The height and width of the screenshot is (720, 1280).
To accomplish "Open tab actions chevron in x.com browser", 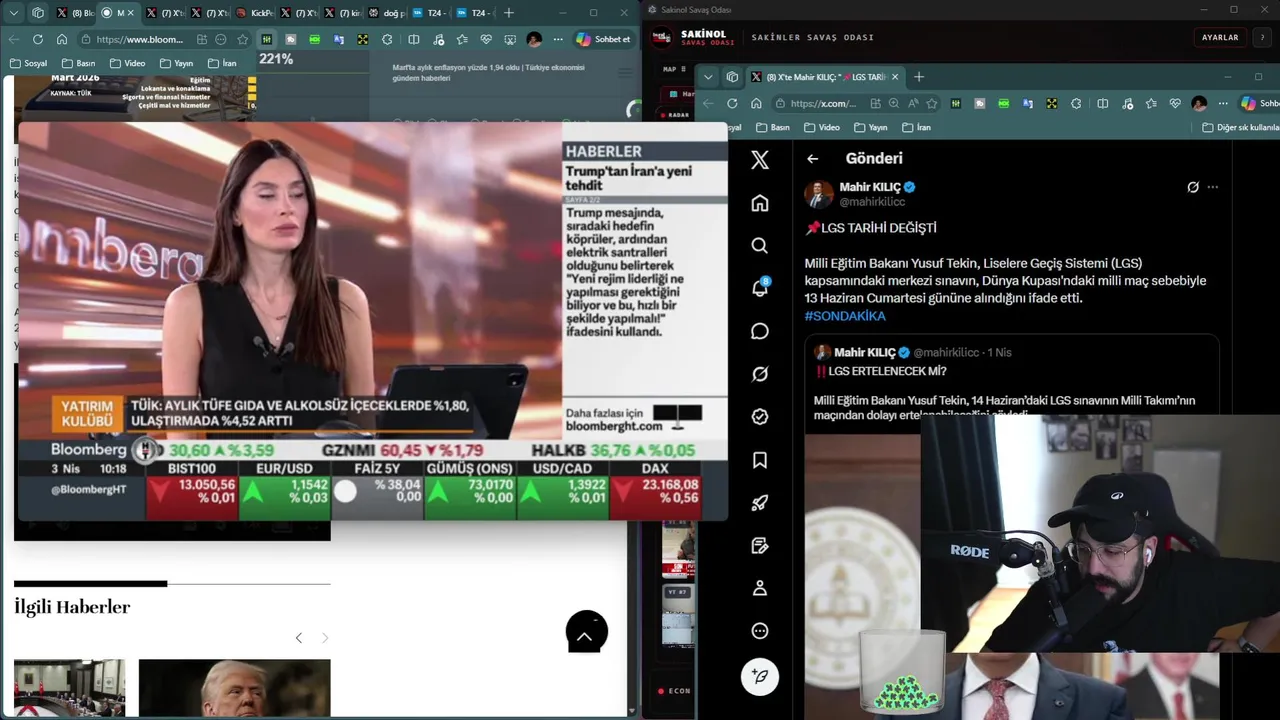I will pos(708,77).
